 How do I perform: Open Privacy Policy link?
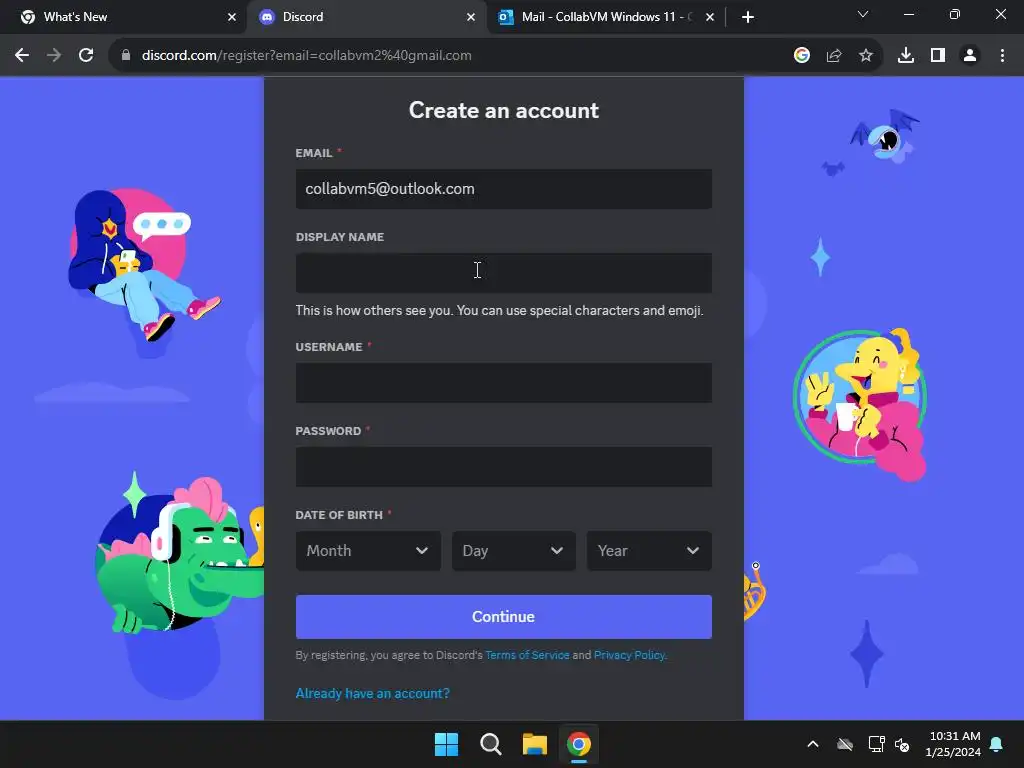coord(630,655)
